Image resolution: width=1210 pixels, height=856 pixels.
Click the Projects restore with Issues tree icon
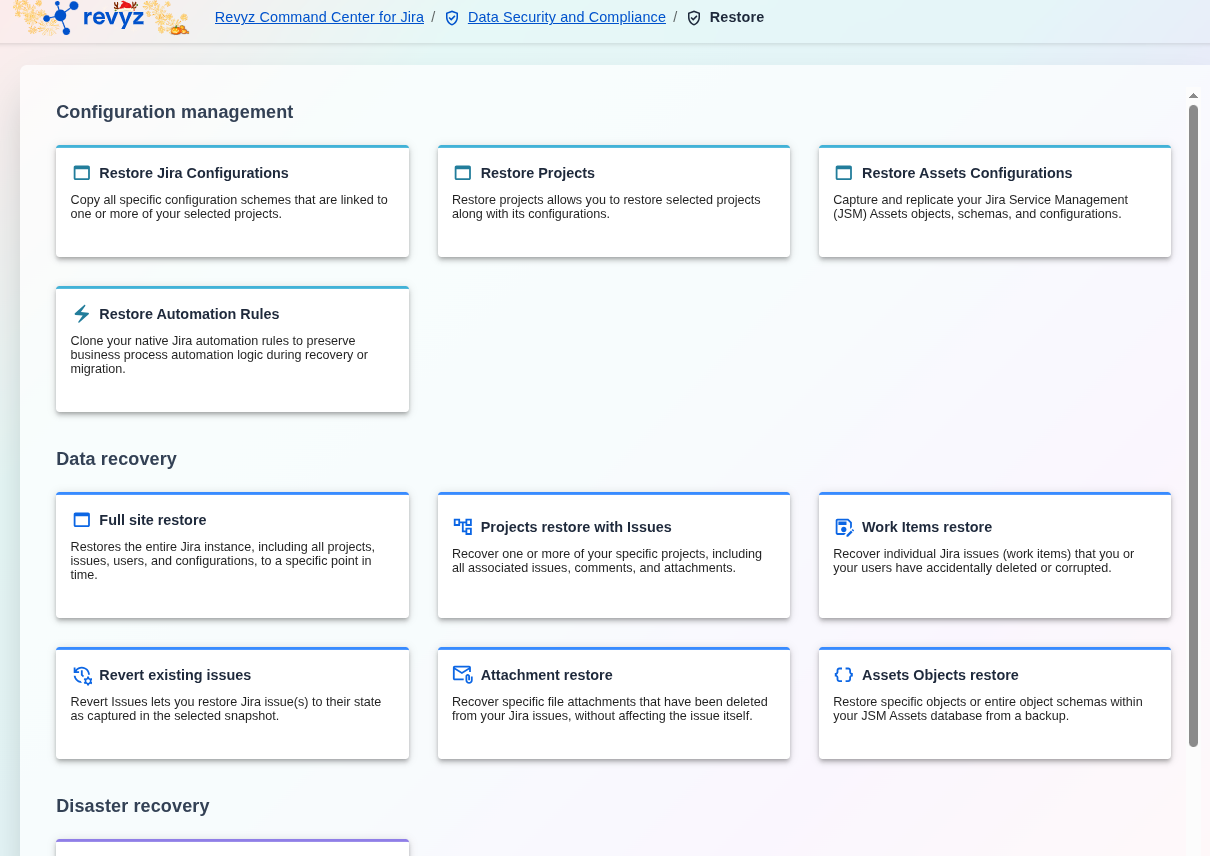463,527
